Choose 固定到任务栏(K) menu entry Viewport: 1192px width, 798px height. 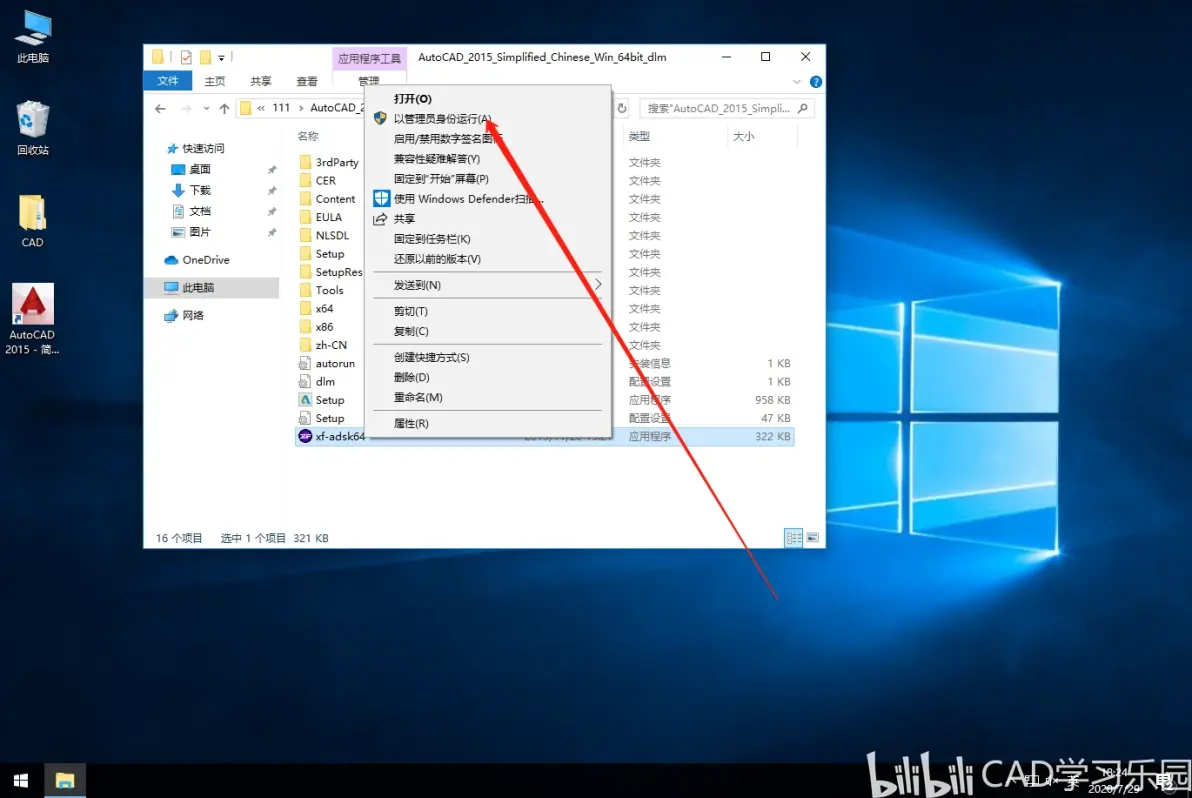(432, 239)
